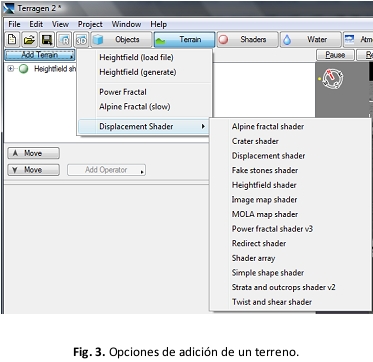Image resolution: width=373 pixels, height=362 pixels.
Task: Click the Pause preview button
Action: pyautogui.click(x=335, y=55)
